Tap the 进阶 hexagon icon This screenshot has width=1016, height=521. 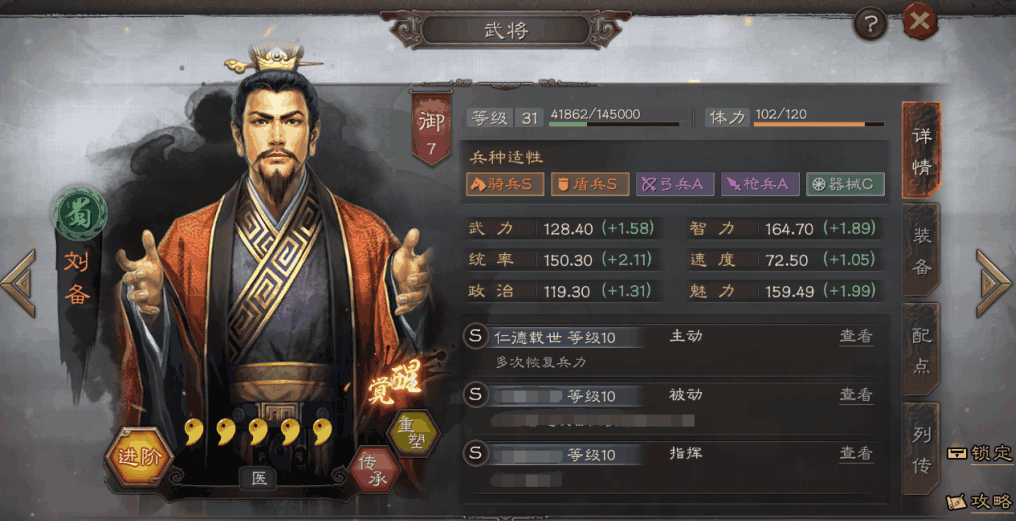[x=139, y=457]
